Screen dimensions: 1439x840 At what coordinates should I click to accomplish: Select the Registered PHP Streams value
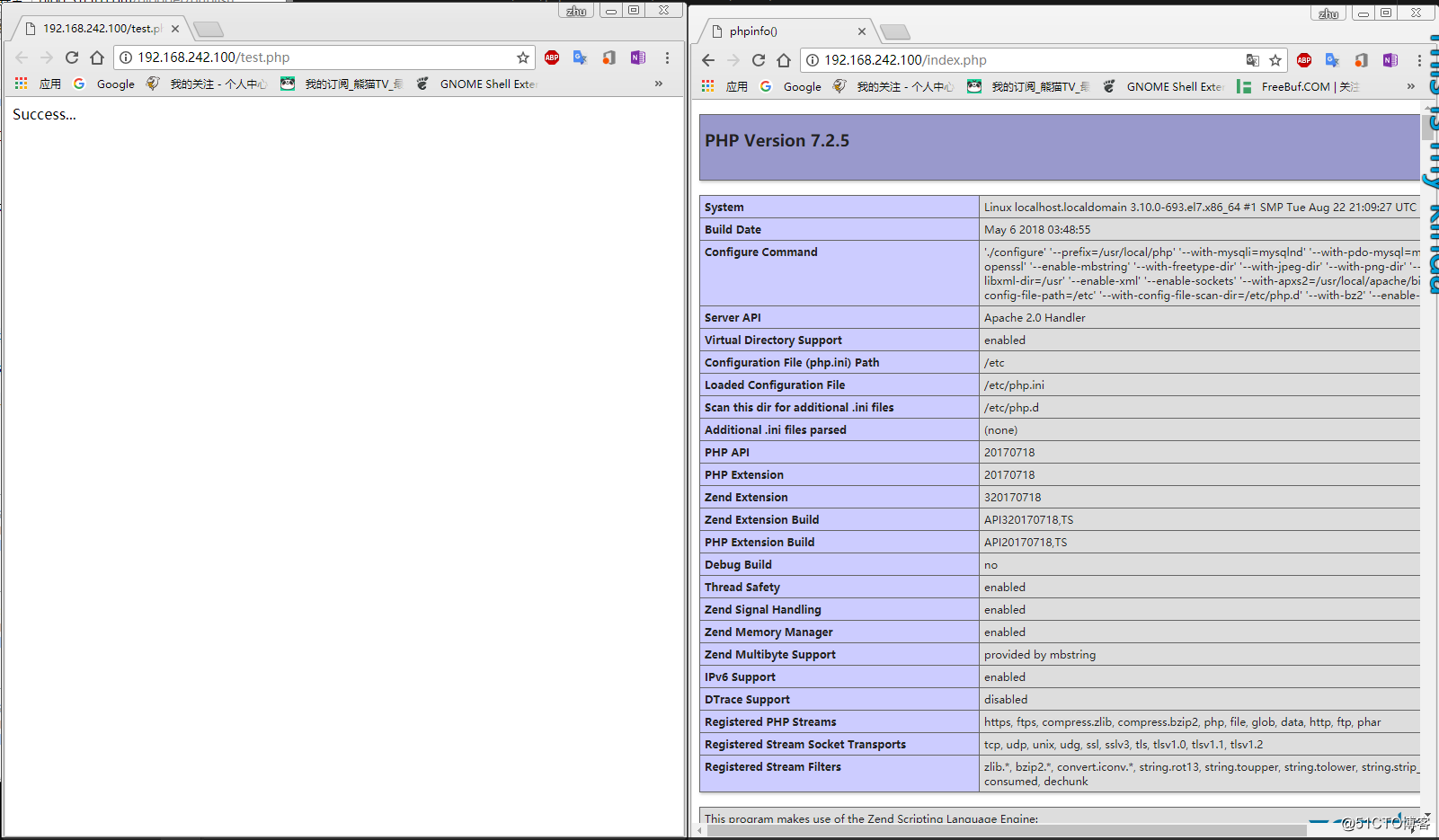point(1182,721)
